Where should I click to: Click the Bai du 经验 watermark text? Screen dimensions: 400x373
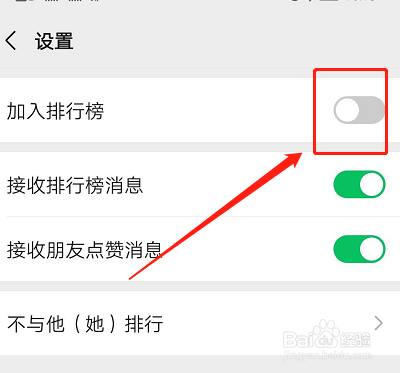[327, 339]
